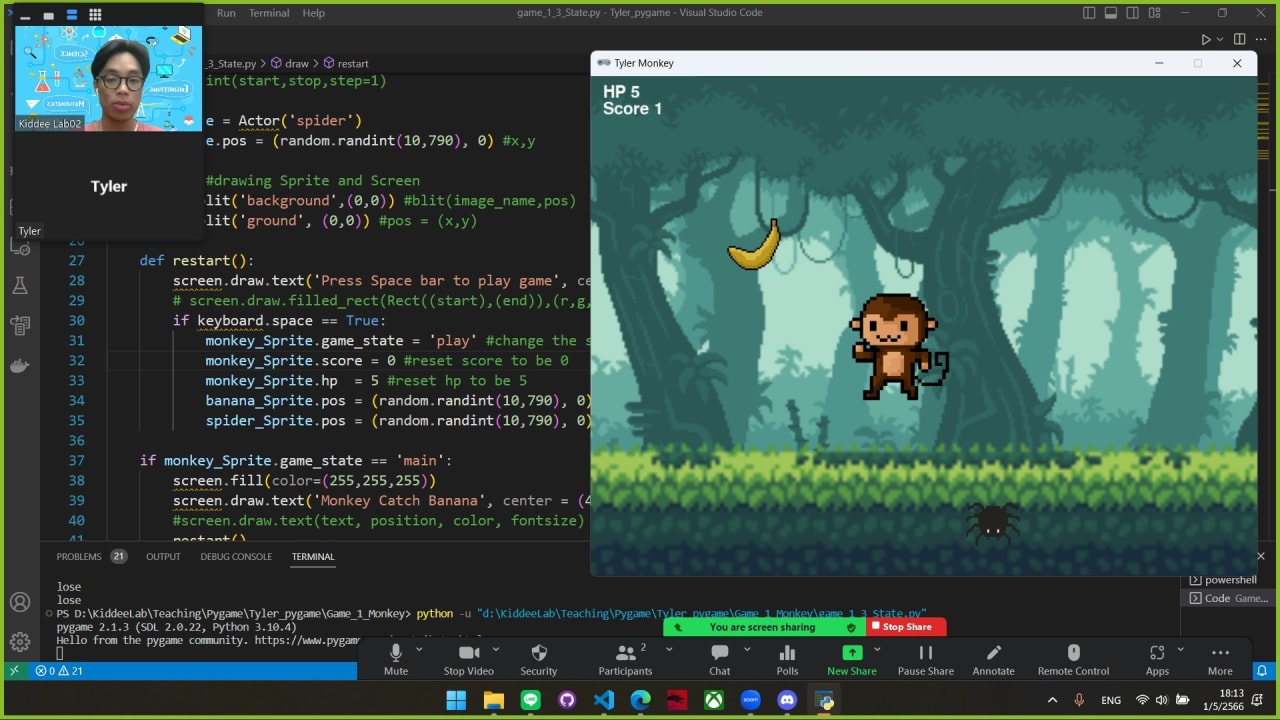Screen dimensions: 1280x720
Task: Click the restart breadcrumb item
Action: [345, 63]
